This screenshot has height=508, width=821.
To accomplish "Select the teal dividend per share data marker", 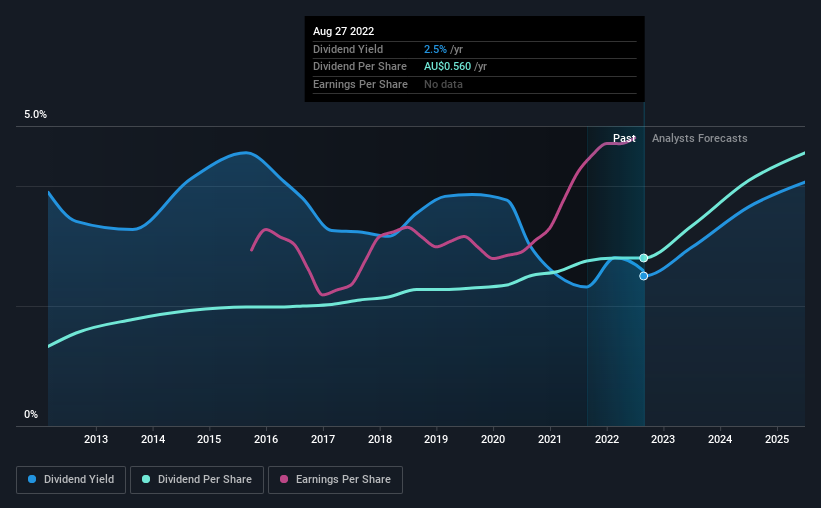I will 644,258.
